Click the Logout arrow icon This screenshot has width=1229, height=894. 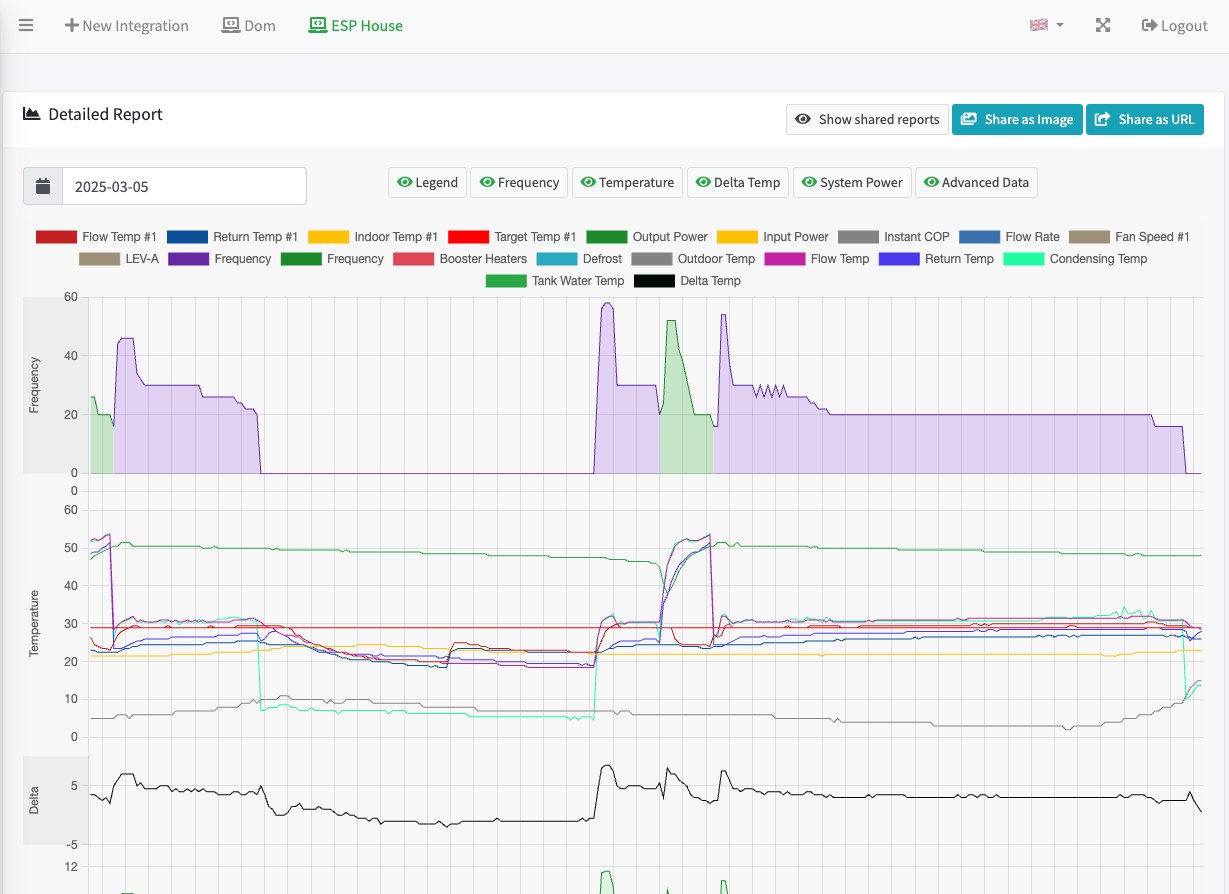(x=1149, y=25)
